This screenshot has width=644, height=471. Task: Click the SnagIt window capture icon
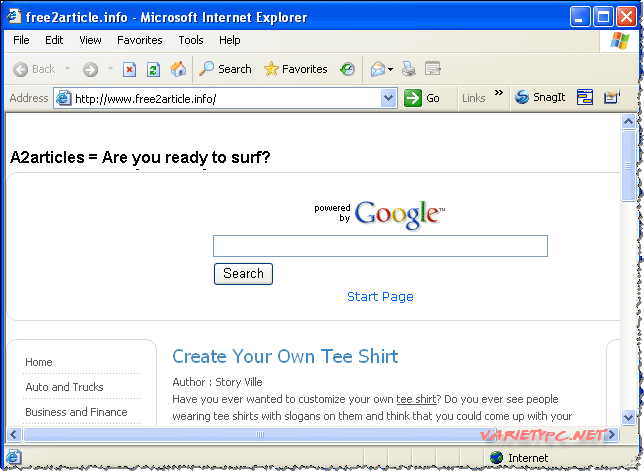pyautogui.click(x=584, y=97)
